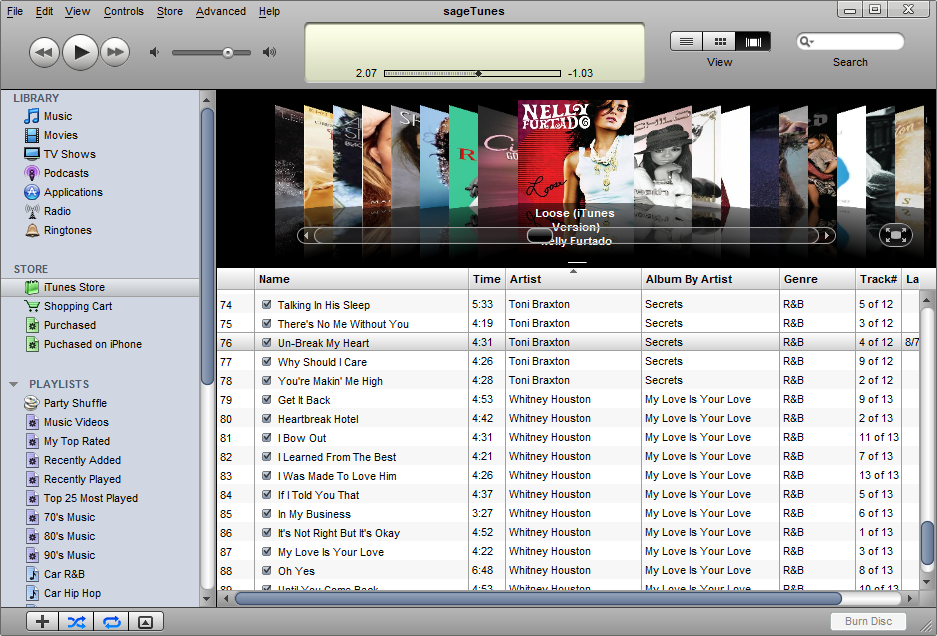Viewport: 937px width, 636px height.
Task: Click the low volume speaker icon
Action: tap(154, 52)
